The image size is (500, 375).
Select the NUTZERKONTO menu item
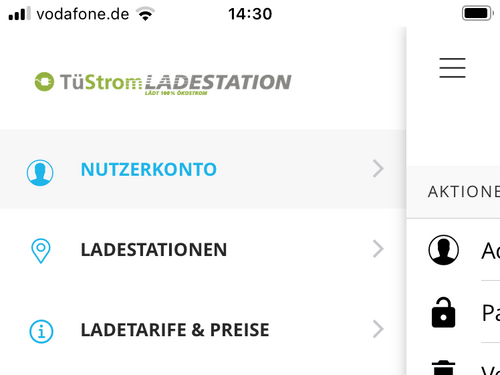coord(203,169)
